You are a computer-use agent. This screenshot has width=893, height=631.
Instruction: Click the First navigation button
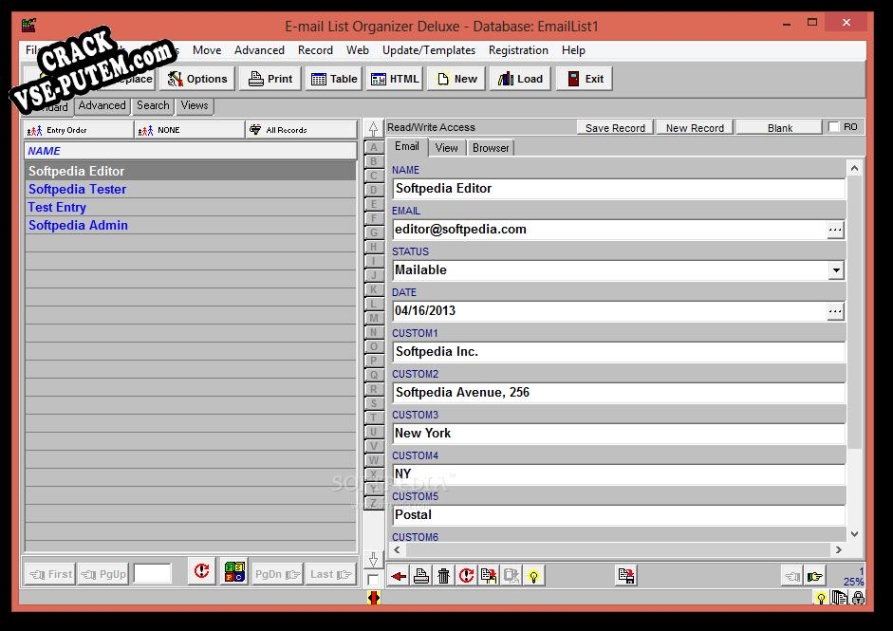pos(51,574)
